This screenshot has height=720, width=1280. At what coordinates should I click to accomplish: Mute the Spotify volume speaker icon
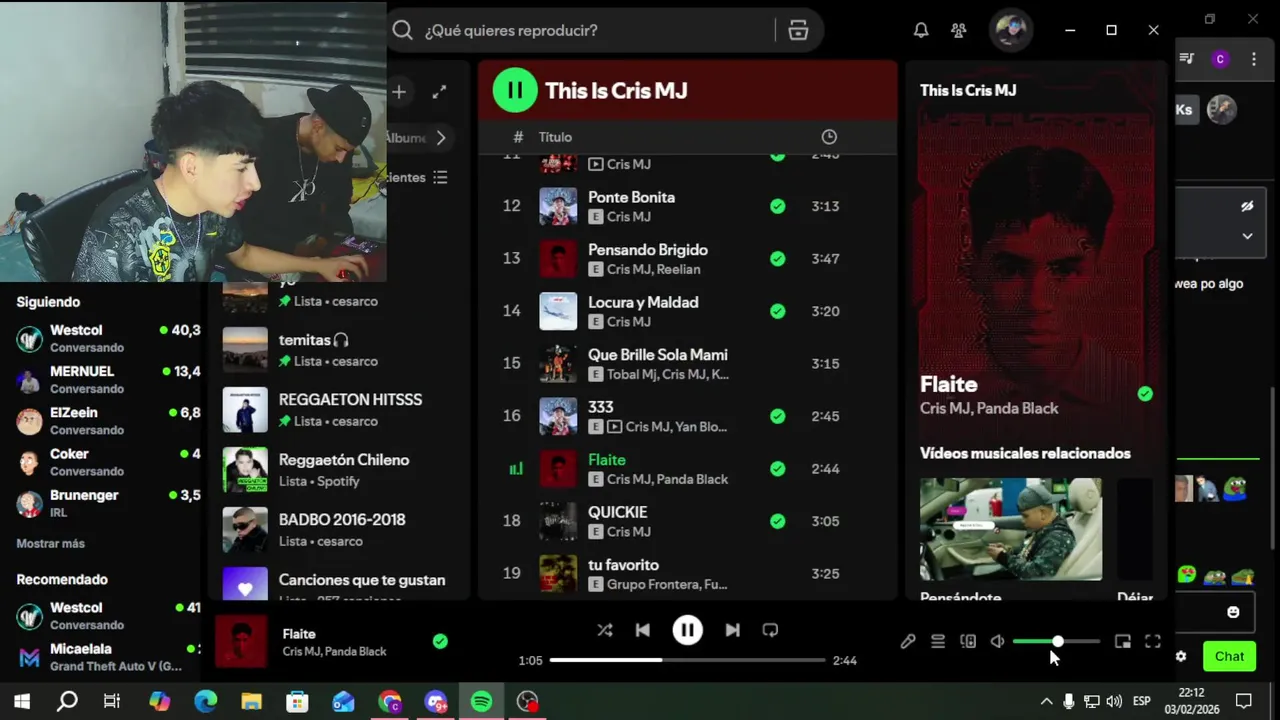click(x=997, y=642)
